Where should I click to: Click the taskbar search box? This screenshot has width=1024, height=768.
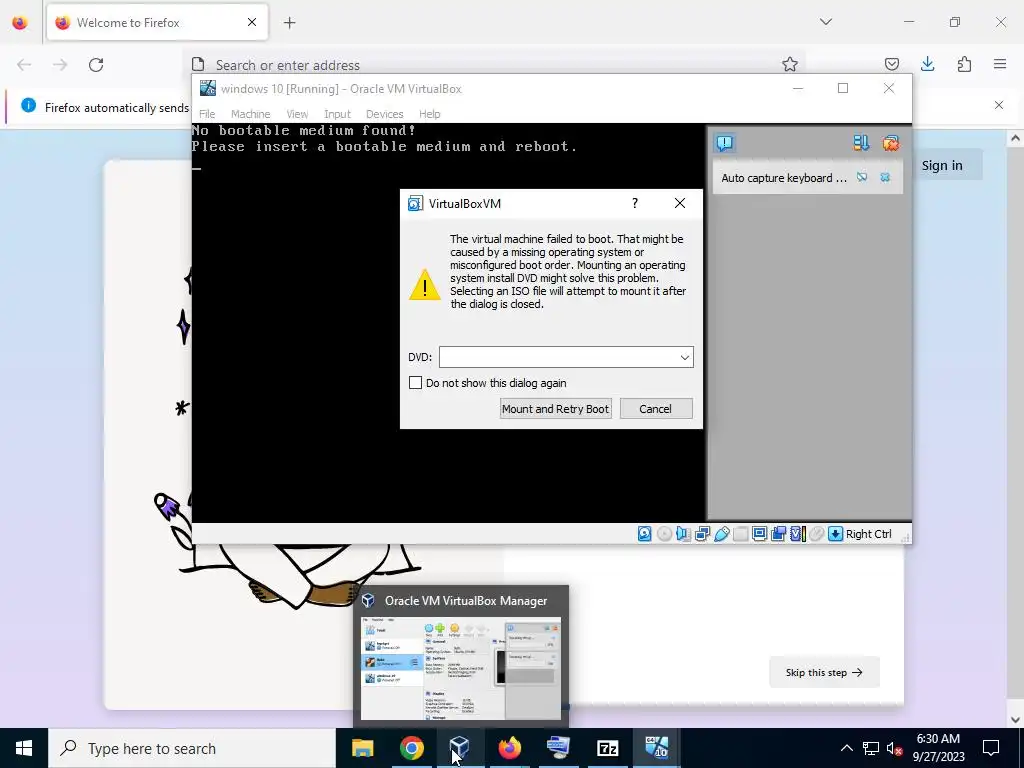(x=192, y=748)
